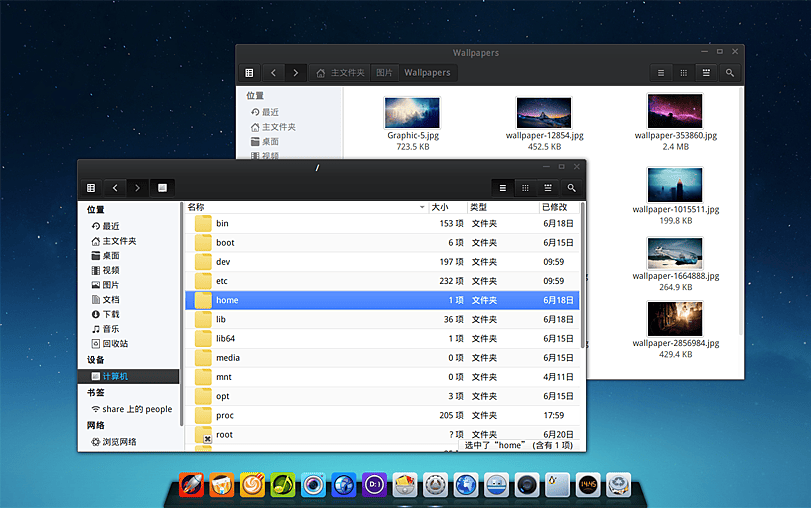Screen dimensions: 811x508
Task: Click the back arrow in the Wallpapers window
Action: coord(272,73)
